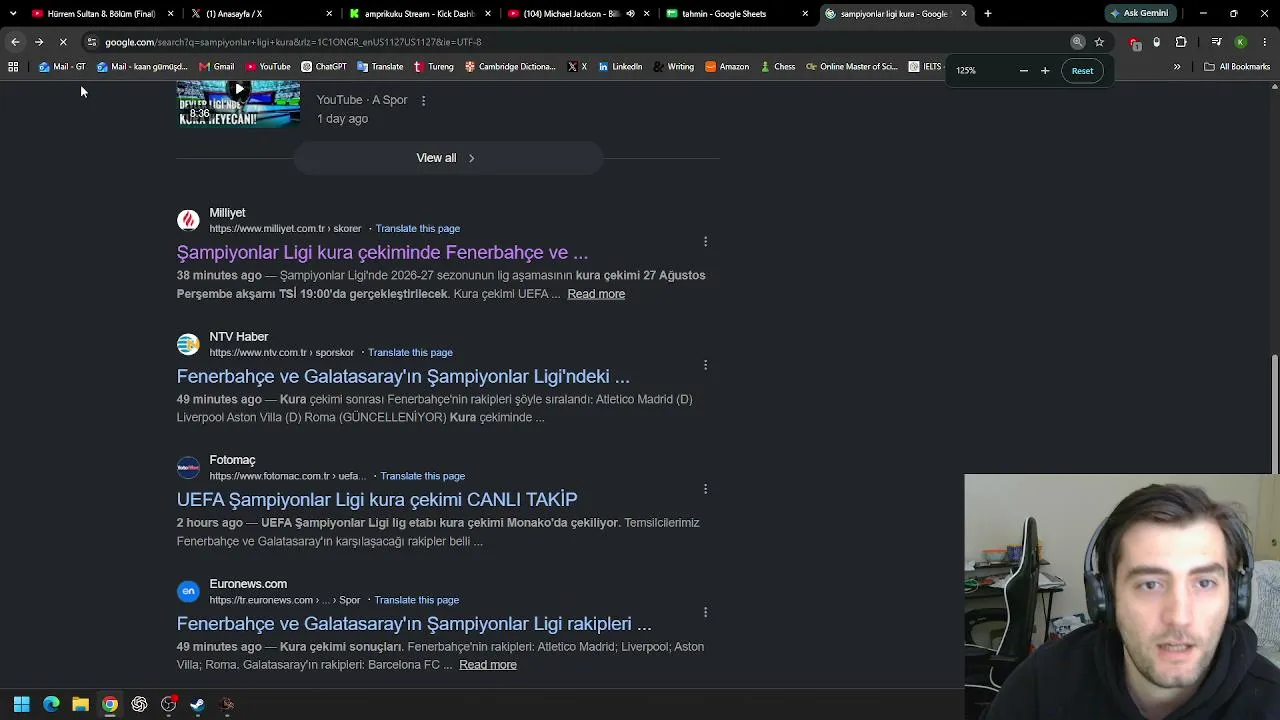Screen dimensions: 1280x720
Task: Switch to the tahmin Google Sheets tab
Action: tap(735, 14)
